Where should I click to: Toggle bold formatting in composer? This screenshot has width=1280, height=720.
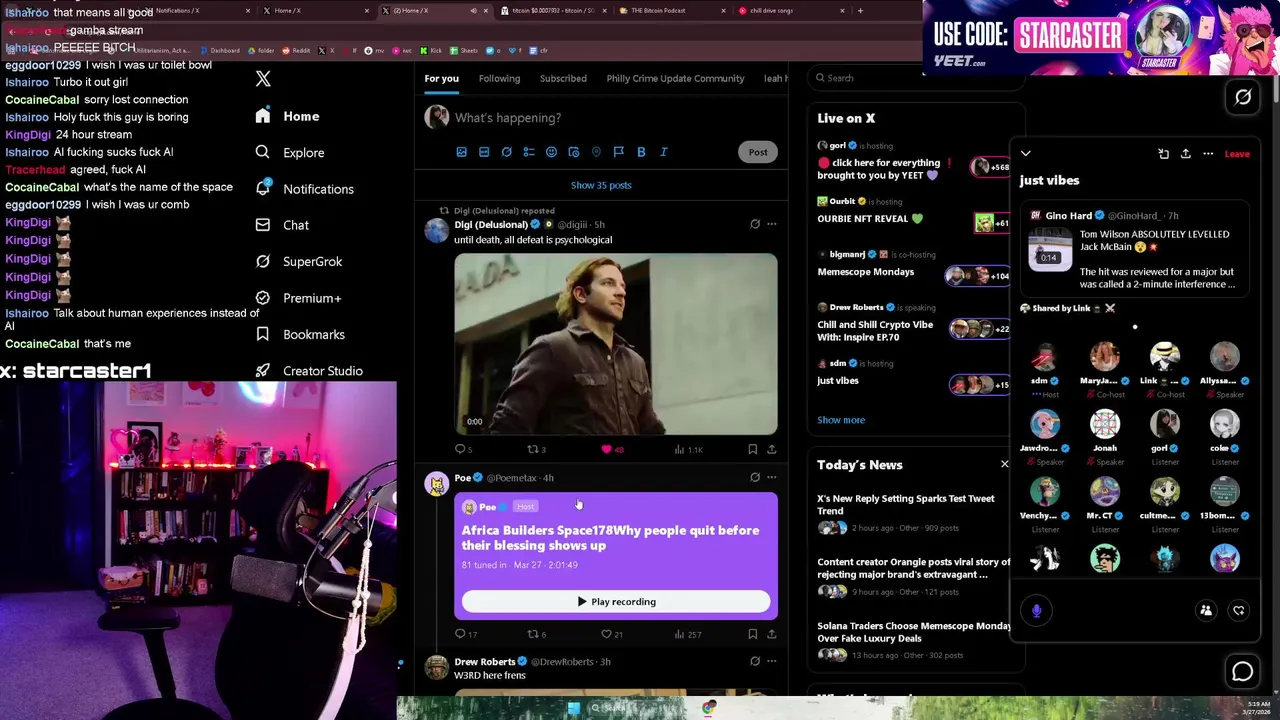pyautogui.click(x=641, y=152)
